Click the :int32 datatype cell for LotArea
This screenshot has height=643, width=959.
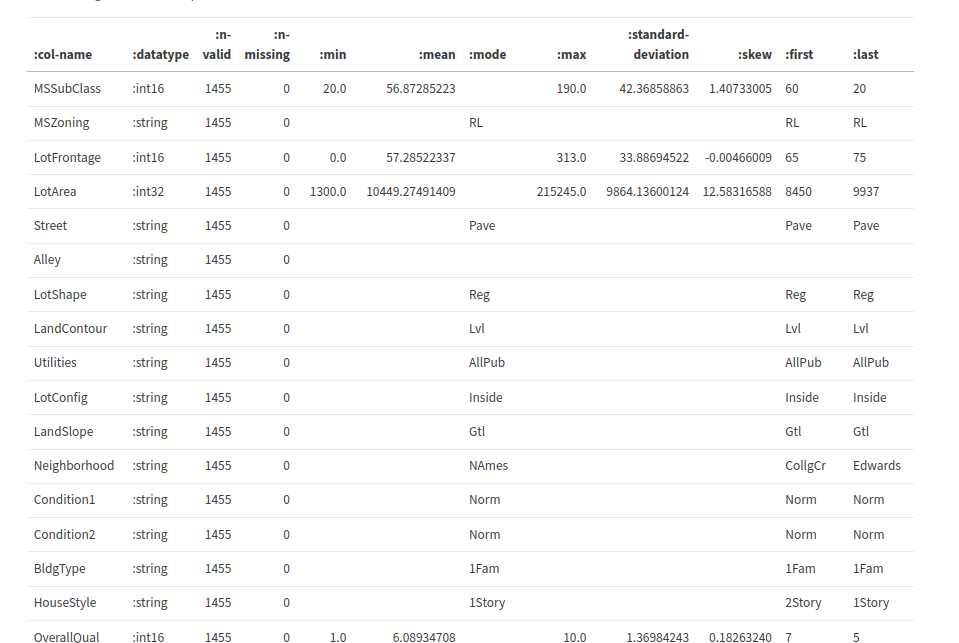[149, 191]
